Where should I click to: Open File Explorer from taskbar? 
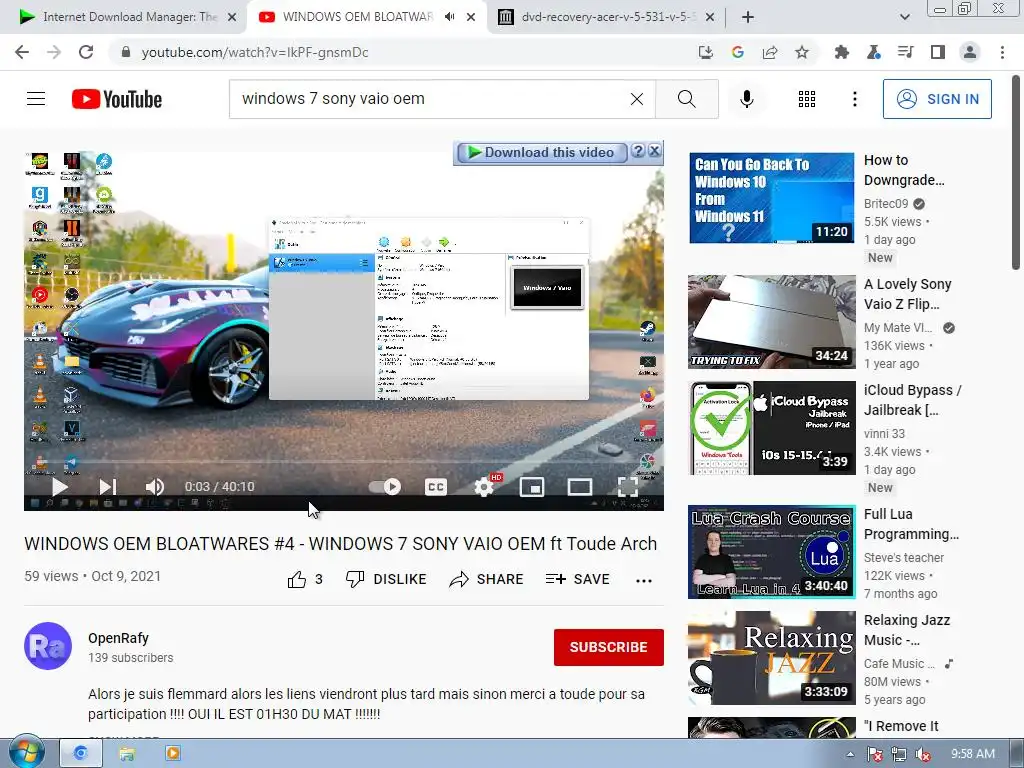(127, 754)
